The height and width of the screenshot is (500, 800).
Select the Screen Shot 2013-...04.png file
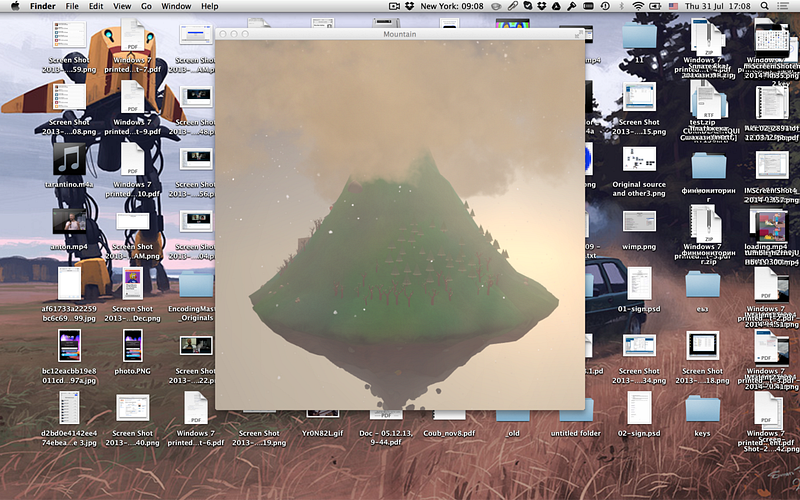[195, 221]
